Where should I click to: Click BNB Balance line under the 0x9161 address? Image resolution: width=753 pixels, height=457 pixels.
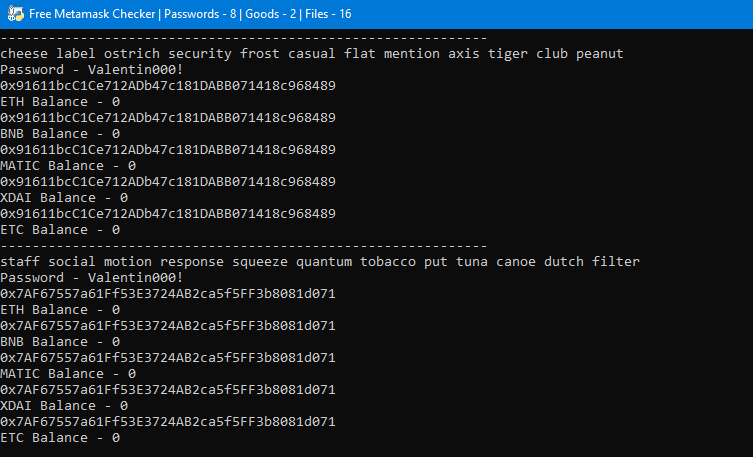pos(60,133)
